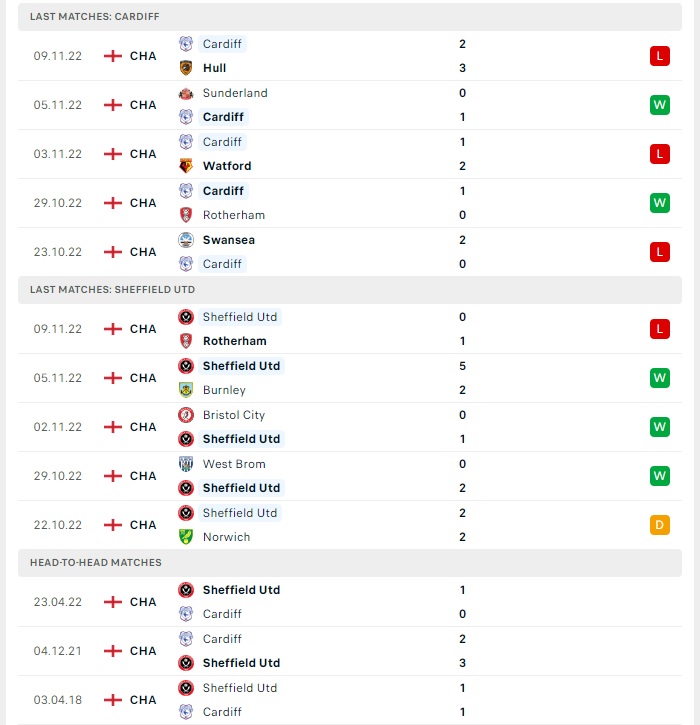
Task: Click the Sunderland club crest icon
Action: pos(186,93)
